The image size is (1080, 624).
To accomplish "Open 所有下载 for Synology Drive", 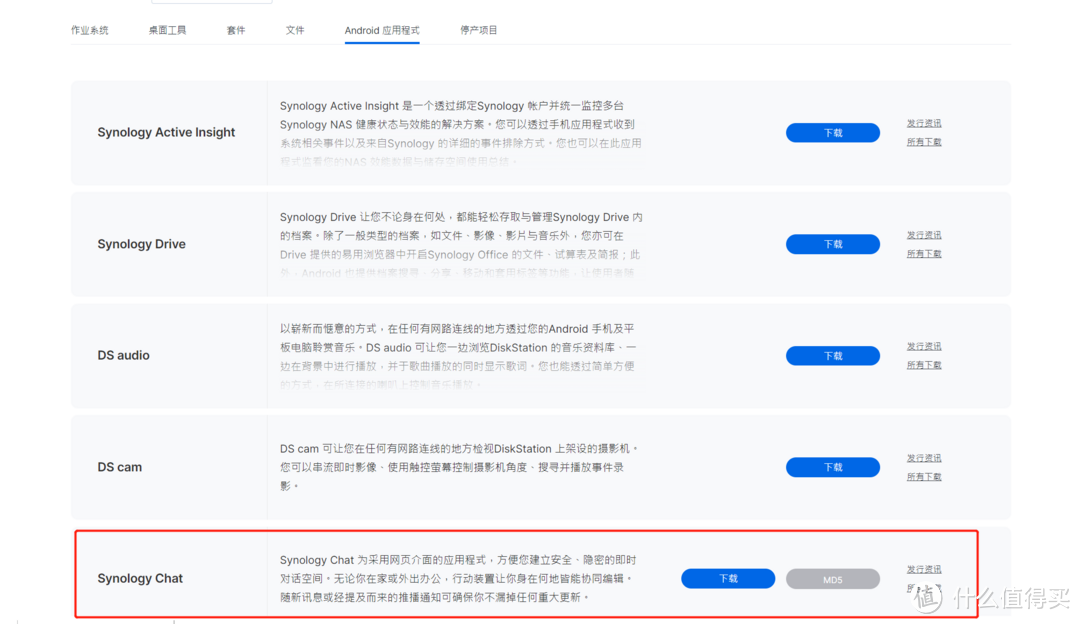I will (x=923, y=253).
